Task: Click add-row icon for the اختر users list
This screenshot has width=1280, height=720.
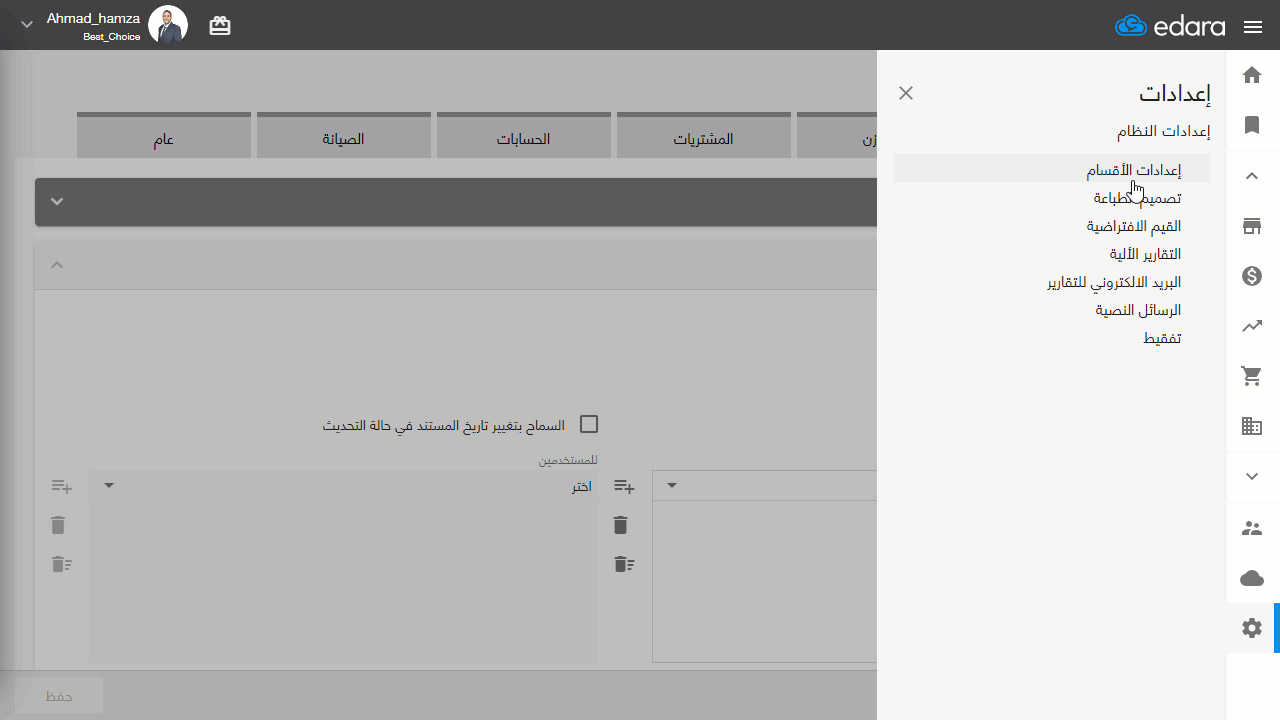Action: coord(62,487)
